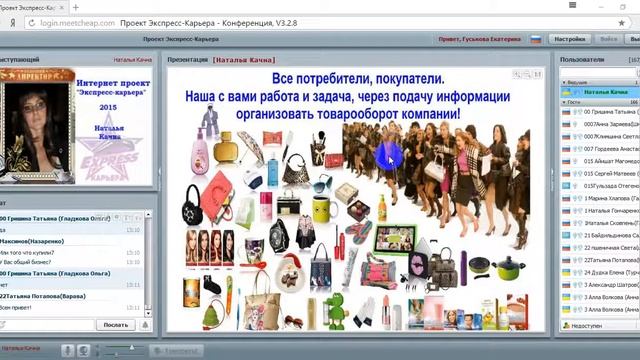This screenshot has width=640, height=360.
Task: Focus the chat message input field
Action: [x=50, y=325]
